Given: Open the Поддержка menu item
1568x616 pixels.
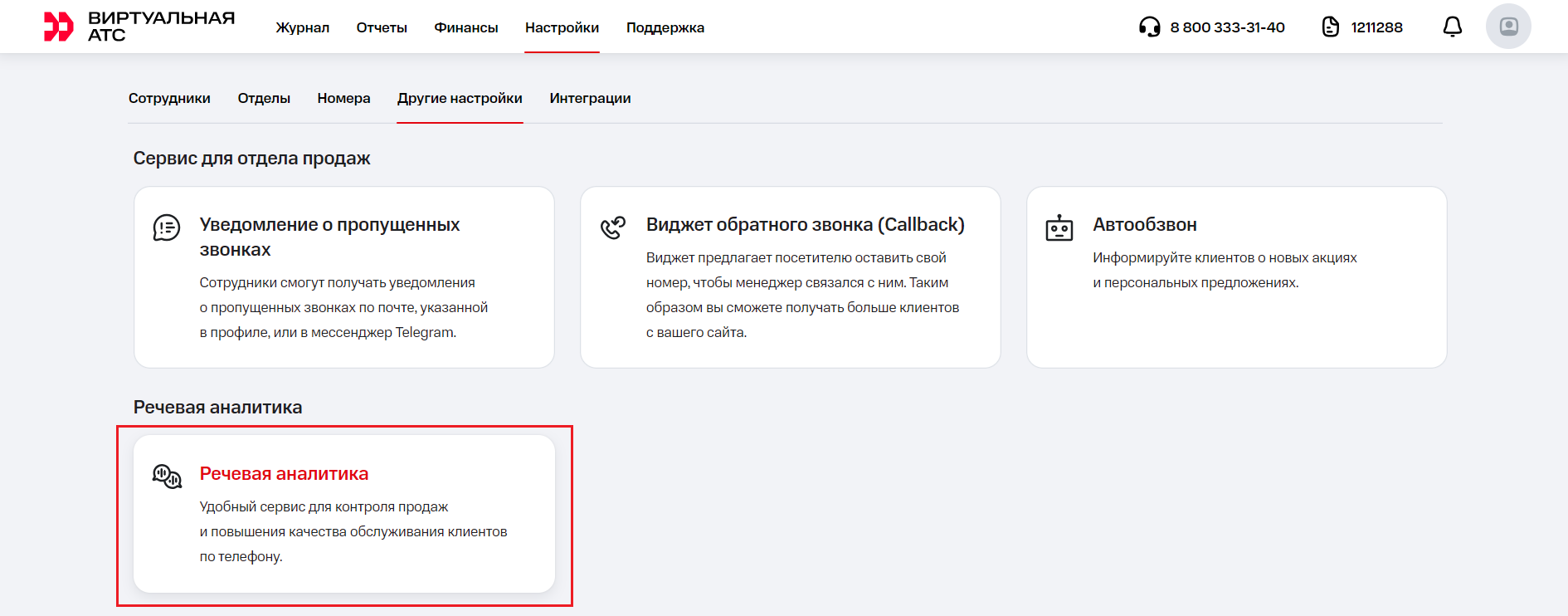Looking at the screenshot, I should [665, 27].
